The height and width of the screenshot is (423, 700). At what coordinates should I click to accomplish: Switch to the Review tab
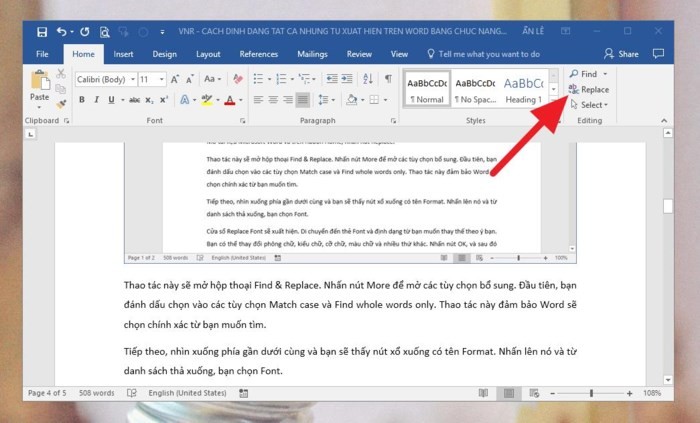click(x=359, y=54)
